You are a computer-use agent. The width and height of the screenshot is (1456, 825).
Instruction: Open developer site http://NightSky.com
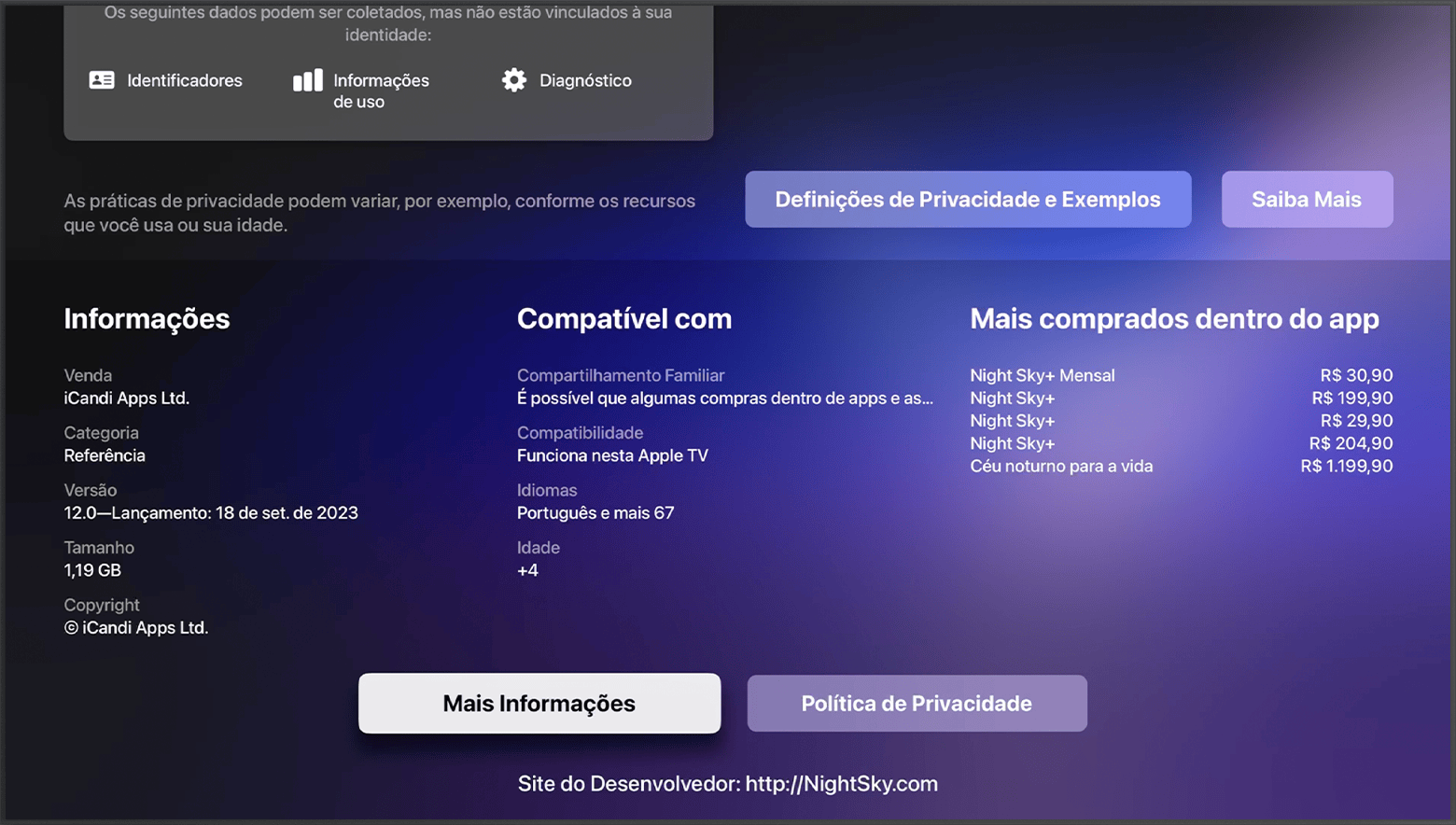pyautogui.click(x=728, y=784)
